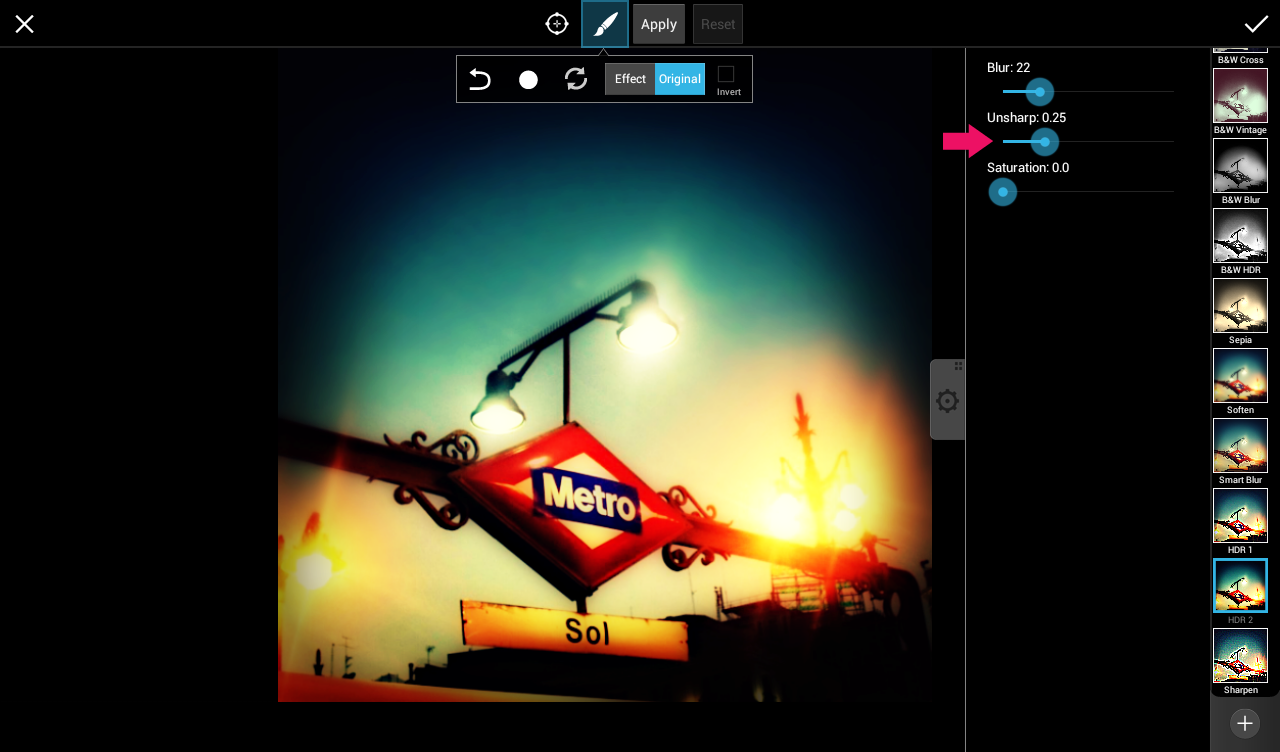Choose the Sharpen effect thumbnail
1280x752 pixels.
click(1240, 656)
